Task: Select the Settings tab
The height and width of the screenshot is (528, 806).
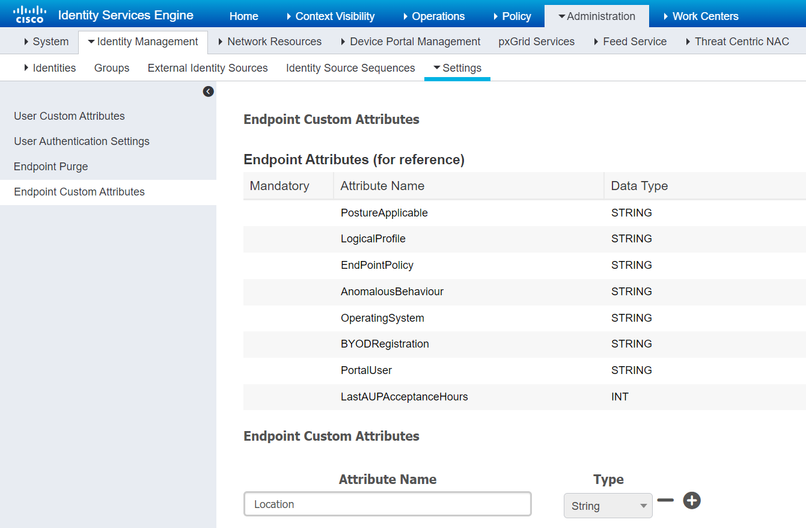Action: [x=457, y=68]
